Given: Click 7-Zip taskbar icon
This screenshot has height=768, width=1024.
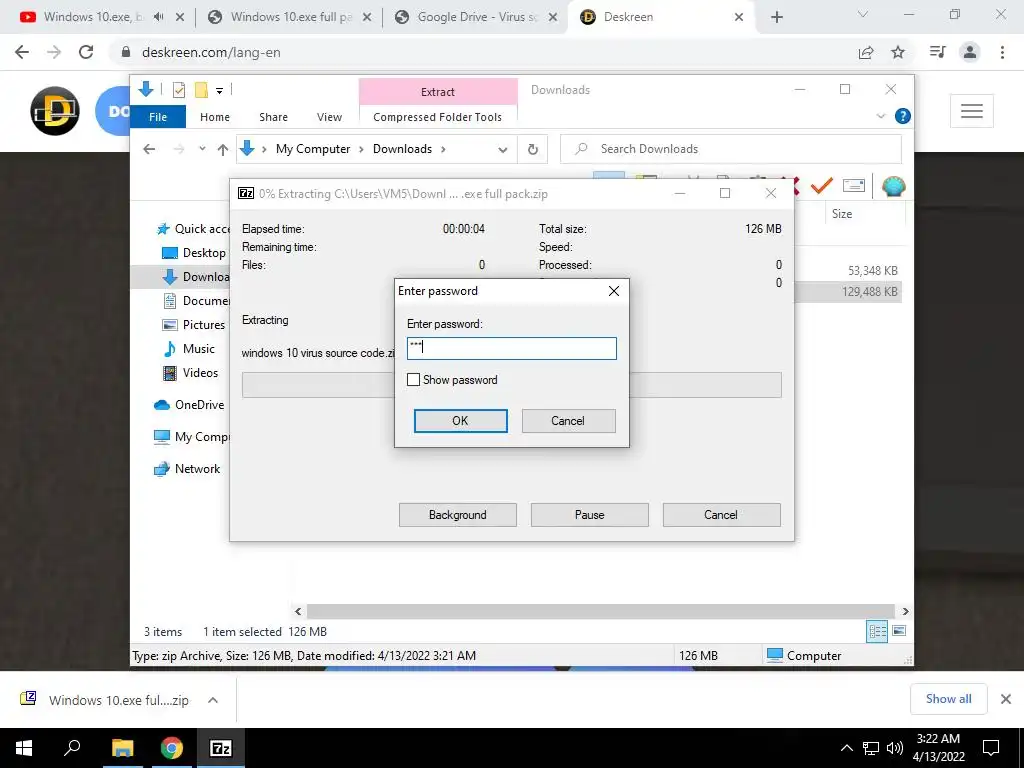Looking at the screenshot, I should click(x=221, y=748).
